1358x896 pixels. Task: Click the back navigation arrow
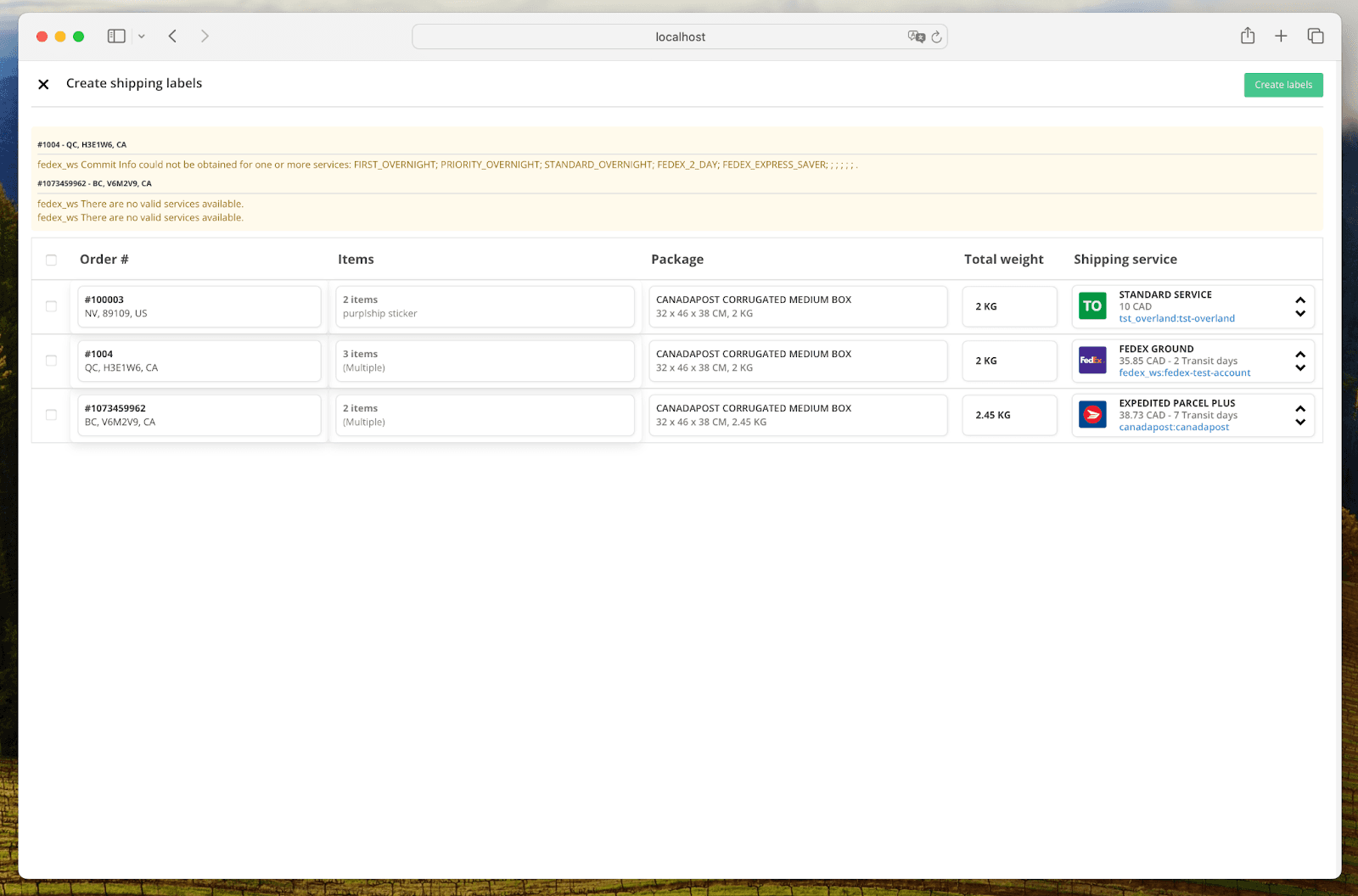click(172, 36)
